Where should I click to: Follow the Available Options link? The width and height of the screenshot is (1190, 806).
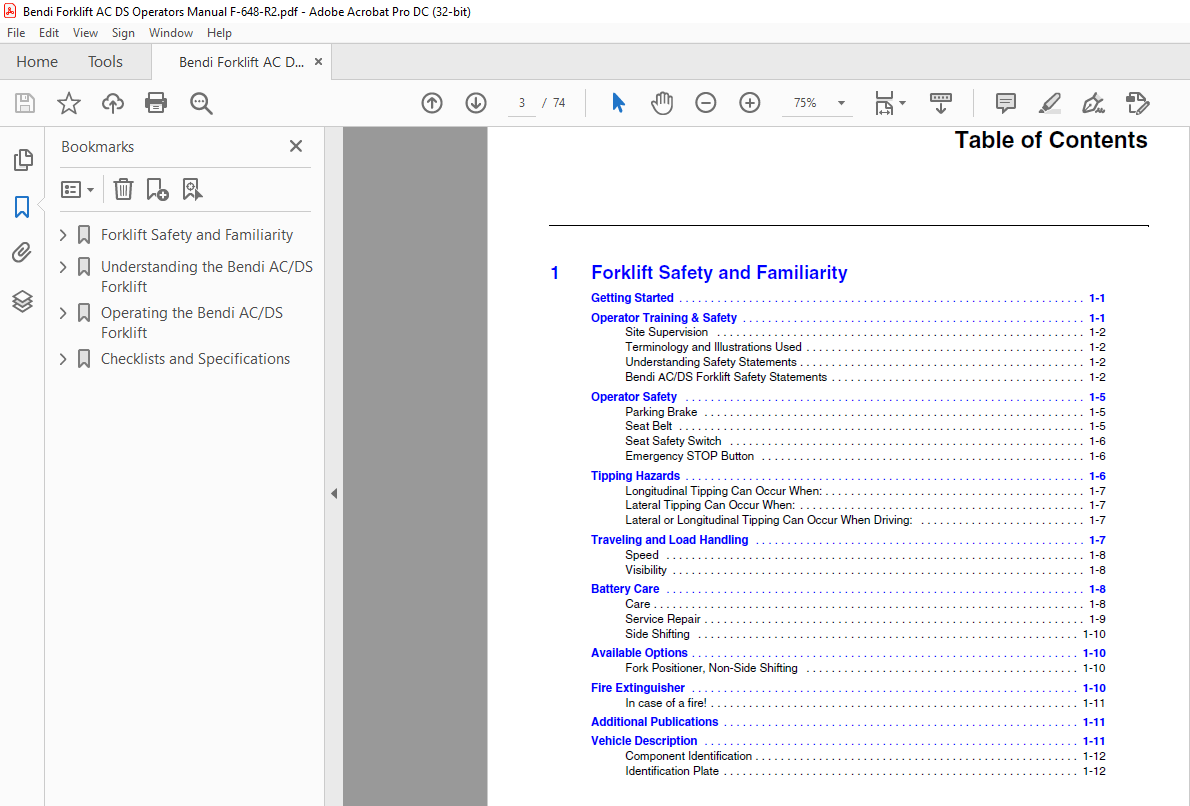coord(639,653)
